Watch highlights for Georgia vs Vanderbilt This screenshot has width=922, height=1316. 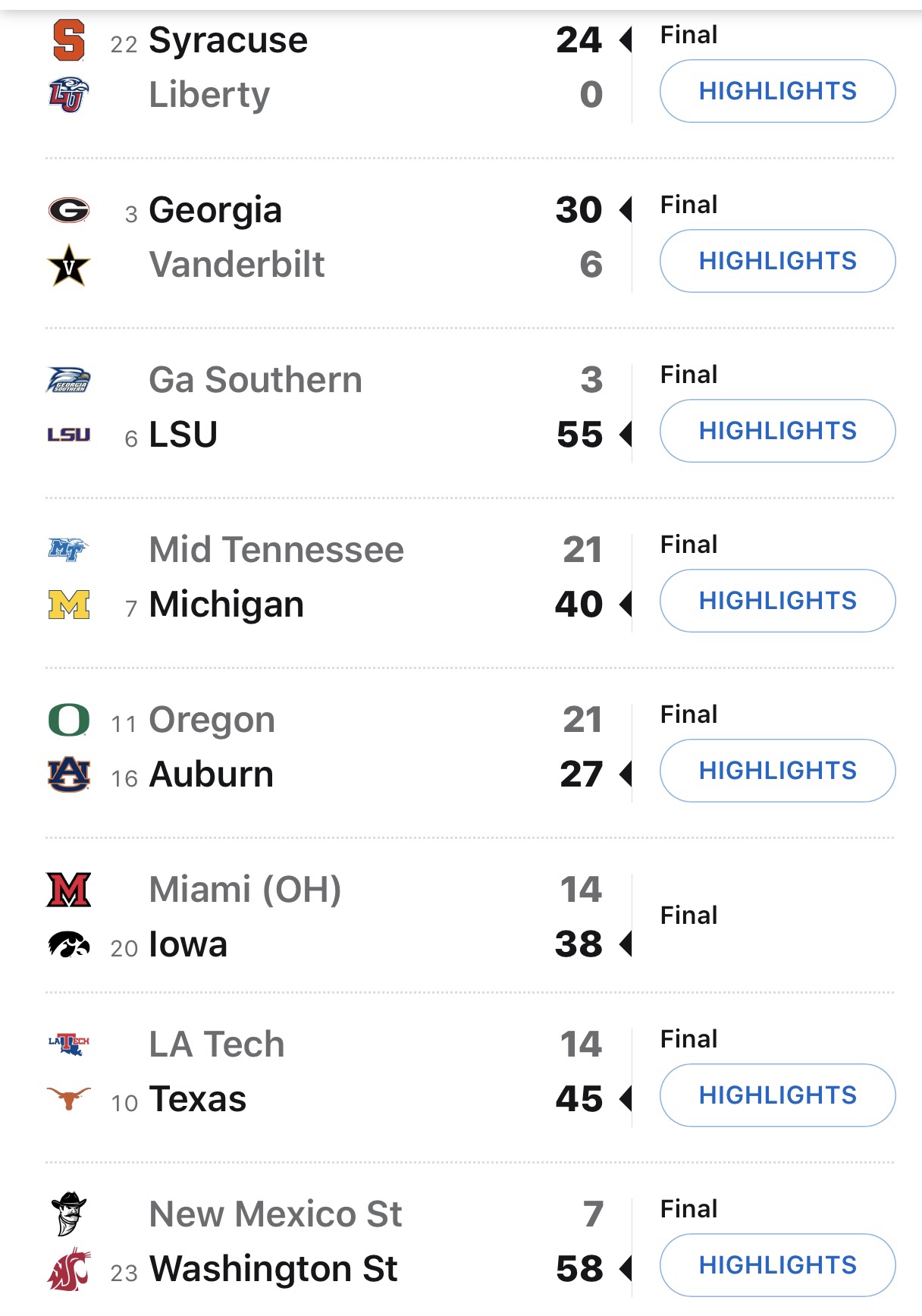pos(777,261)
